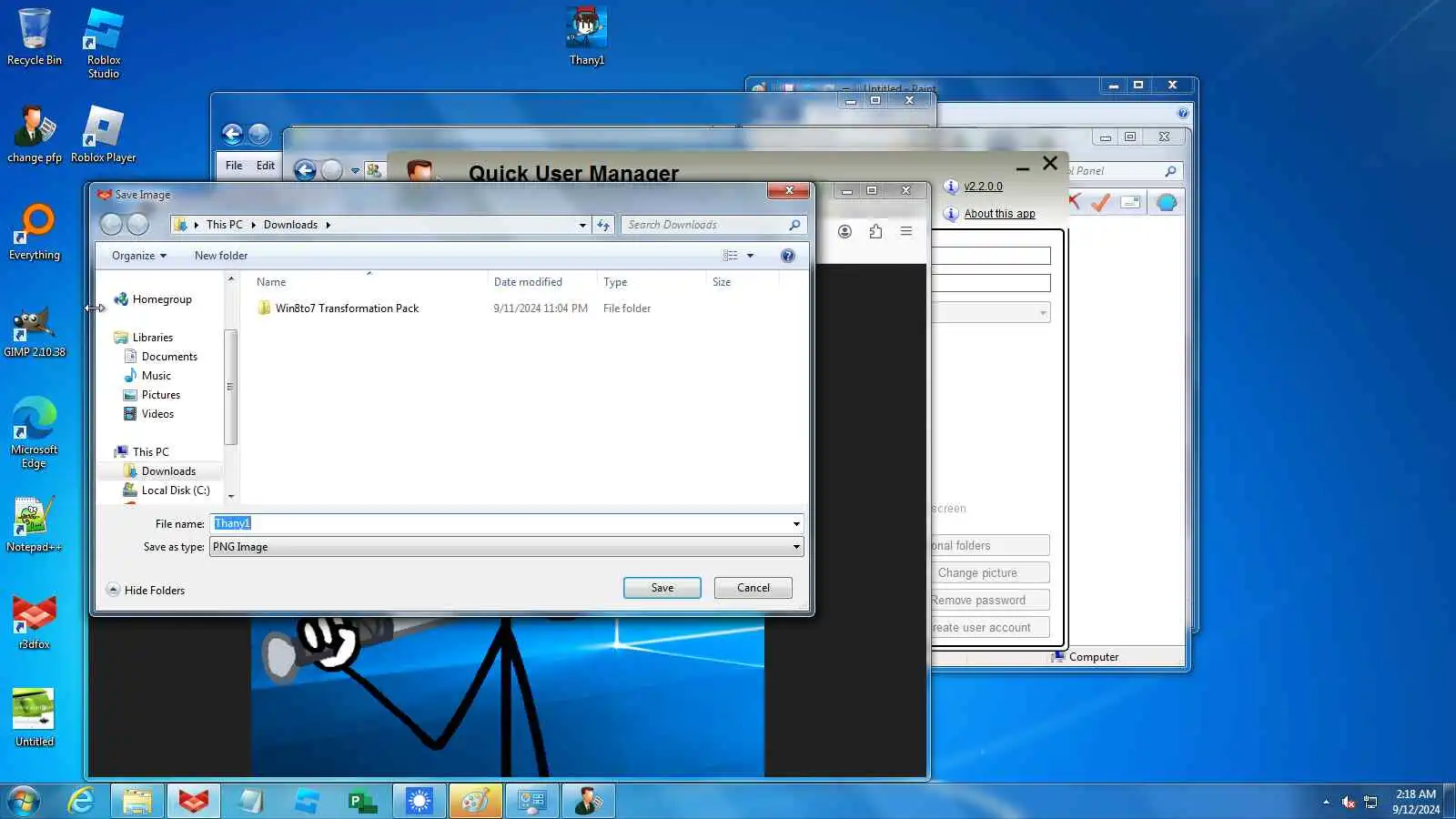The image size is (1456, 819).
Task: Open the change-view options dropdown arrow
Action: [751, 256]
